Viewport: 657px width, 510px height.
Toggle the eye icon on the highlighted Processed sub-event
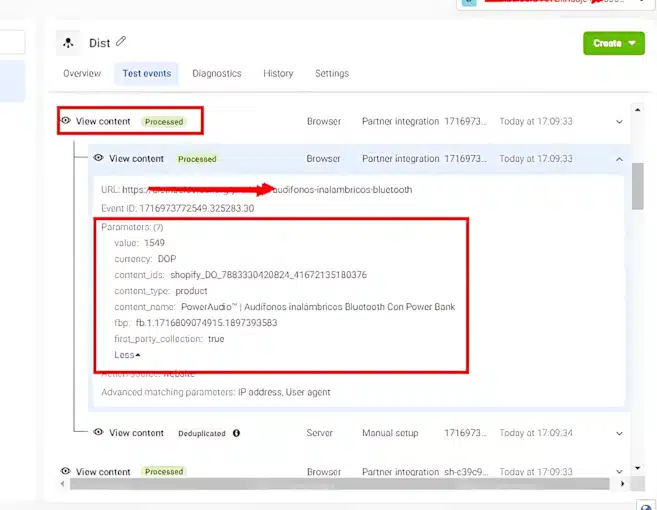pyautogui.click(x=99, y=158)
